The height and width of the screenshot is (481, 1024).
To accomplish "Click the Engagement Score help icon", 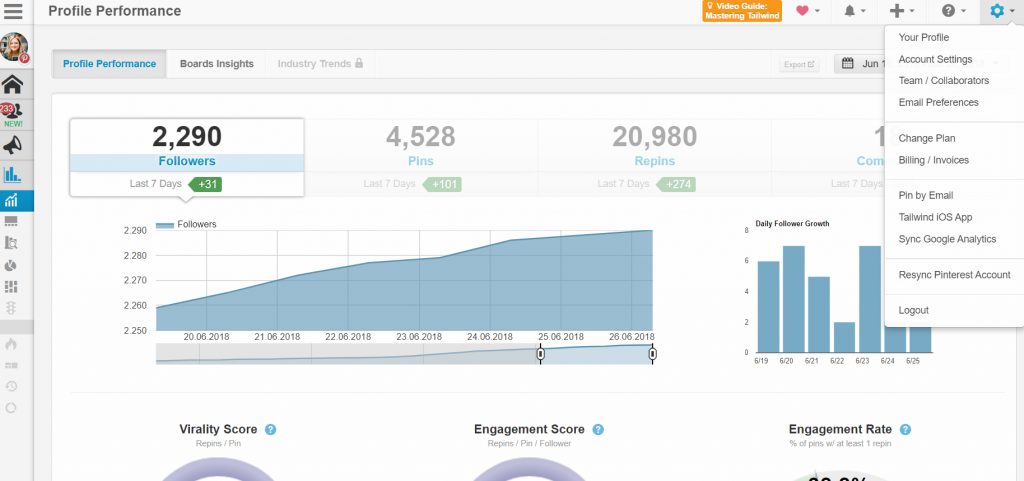I will pos(598,430).
